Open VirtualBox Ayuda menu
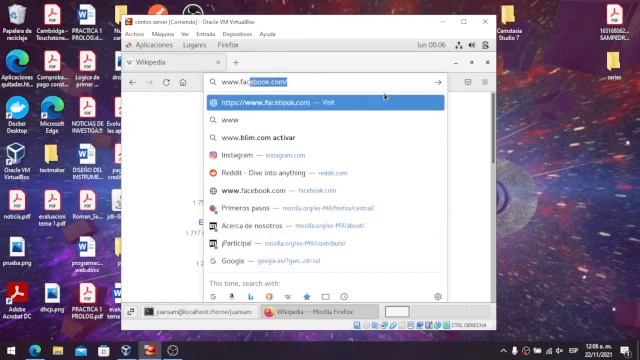This screenshot has height=360, width=640. pos(267,34)
